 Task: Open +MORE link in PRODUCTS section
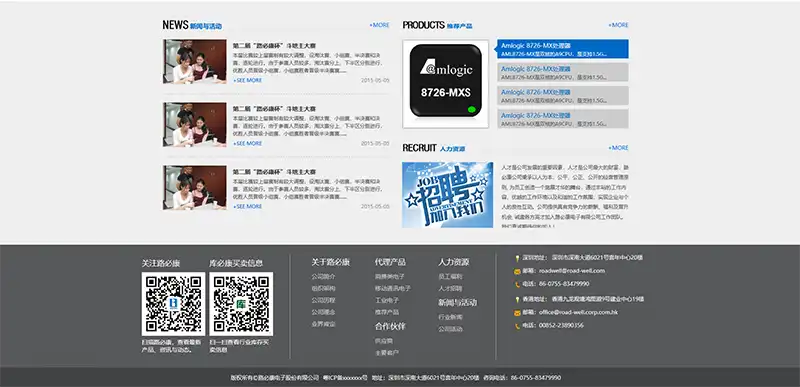618,25
